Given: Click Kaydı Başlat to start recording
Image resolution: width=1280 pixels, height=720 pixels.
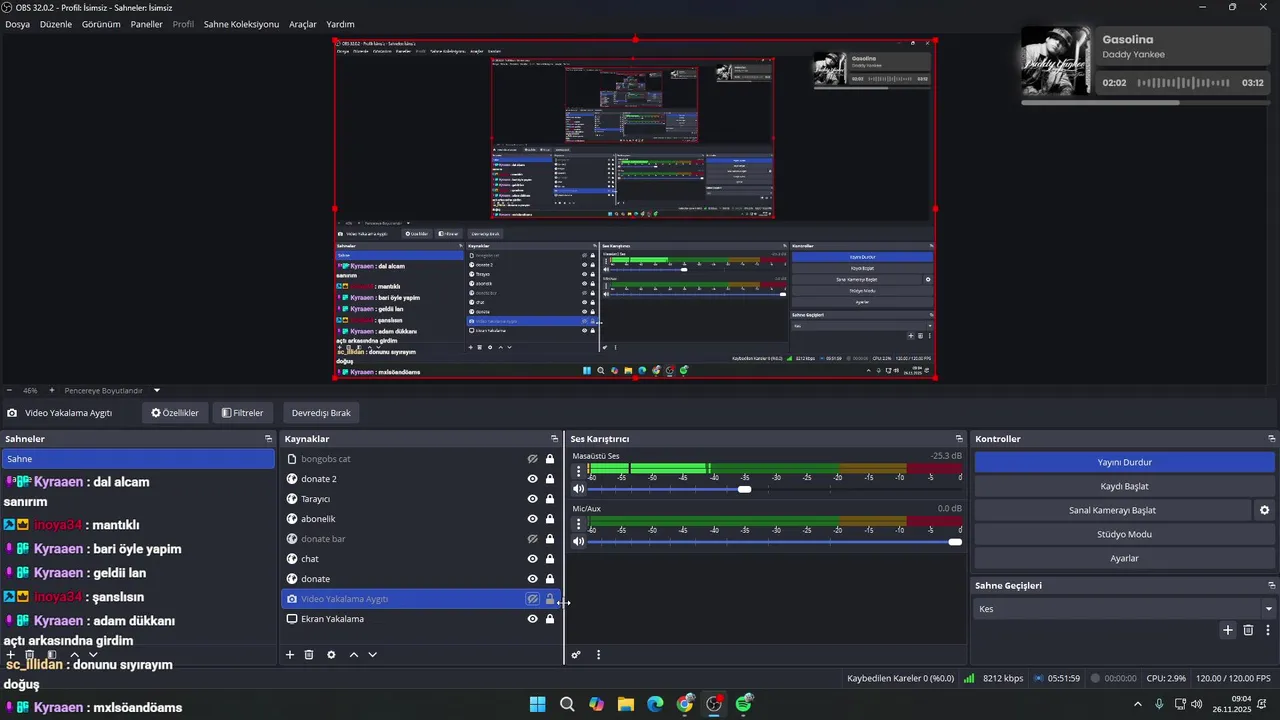Looking at the screenshot, I should tap(1124, 486).
